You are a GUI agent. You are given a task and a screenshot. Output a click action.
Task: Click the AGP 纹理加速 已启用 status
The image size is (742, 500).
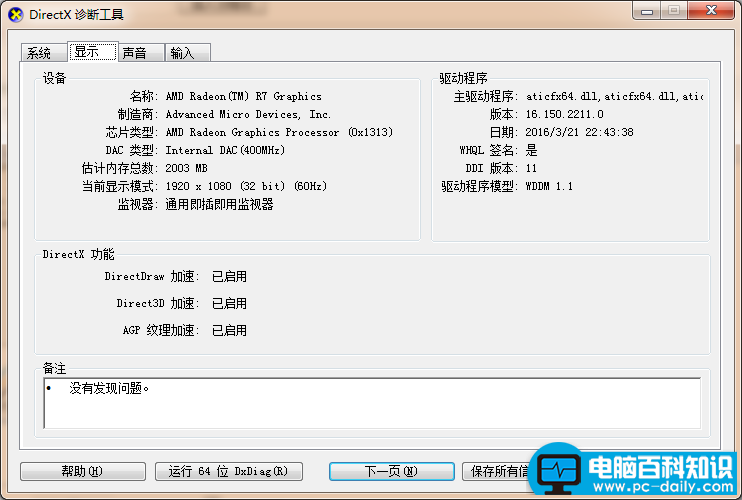pyautogui.click(x=229, y=331)
